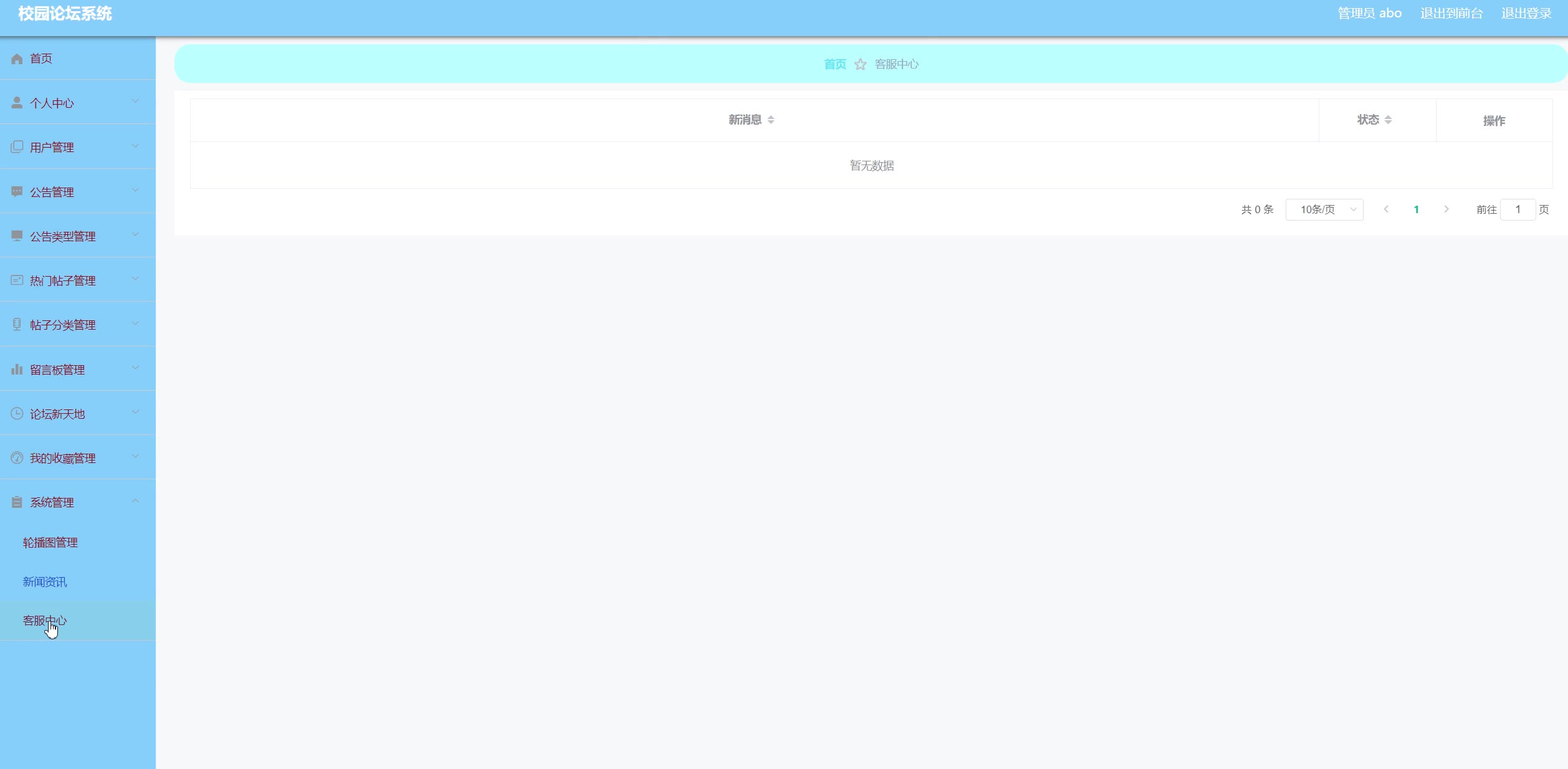Image resolution: width=1568 pixels, height=769 pixels.
Task: Click the home icon beside 首页
Action: [x=17, y=59]
